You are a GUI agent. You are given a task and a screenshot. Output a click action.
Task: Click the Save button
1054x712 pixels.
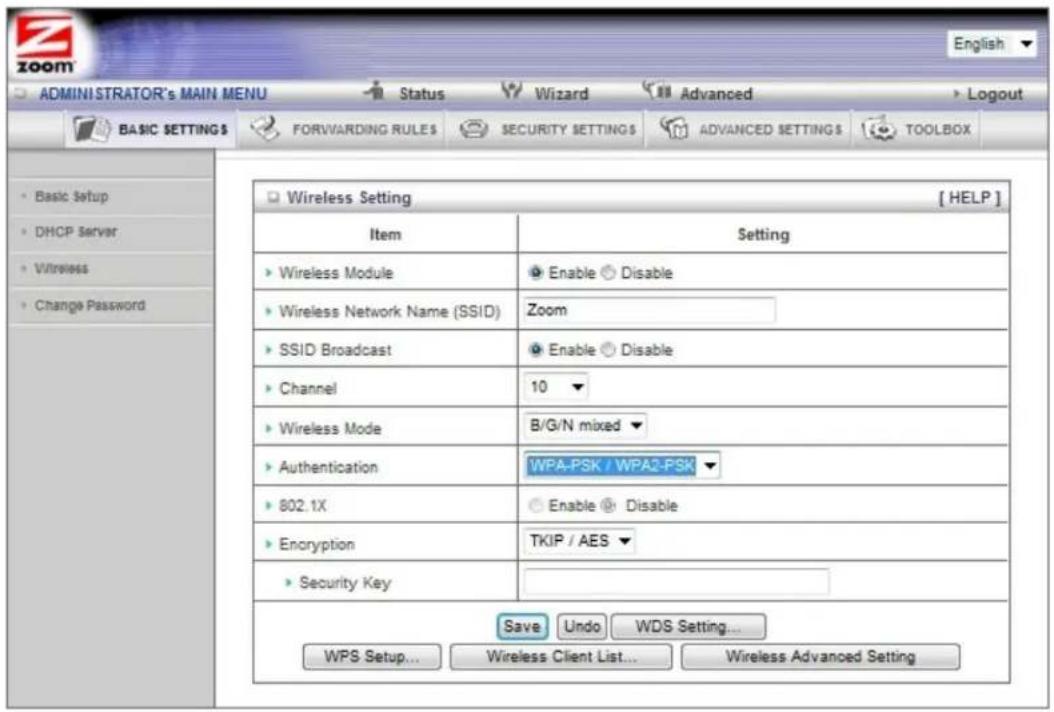point(522,627)
